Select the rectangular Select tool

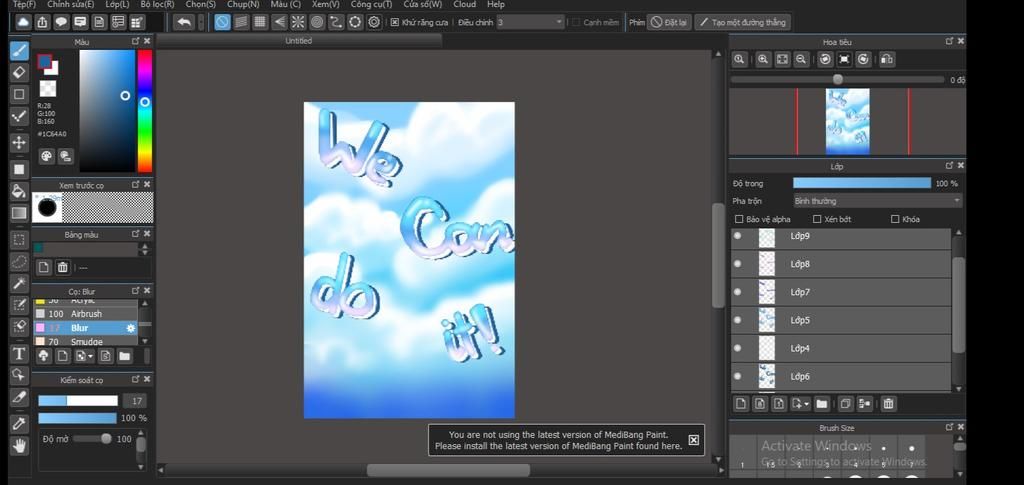tap(19, 240)
